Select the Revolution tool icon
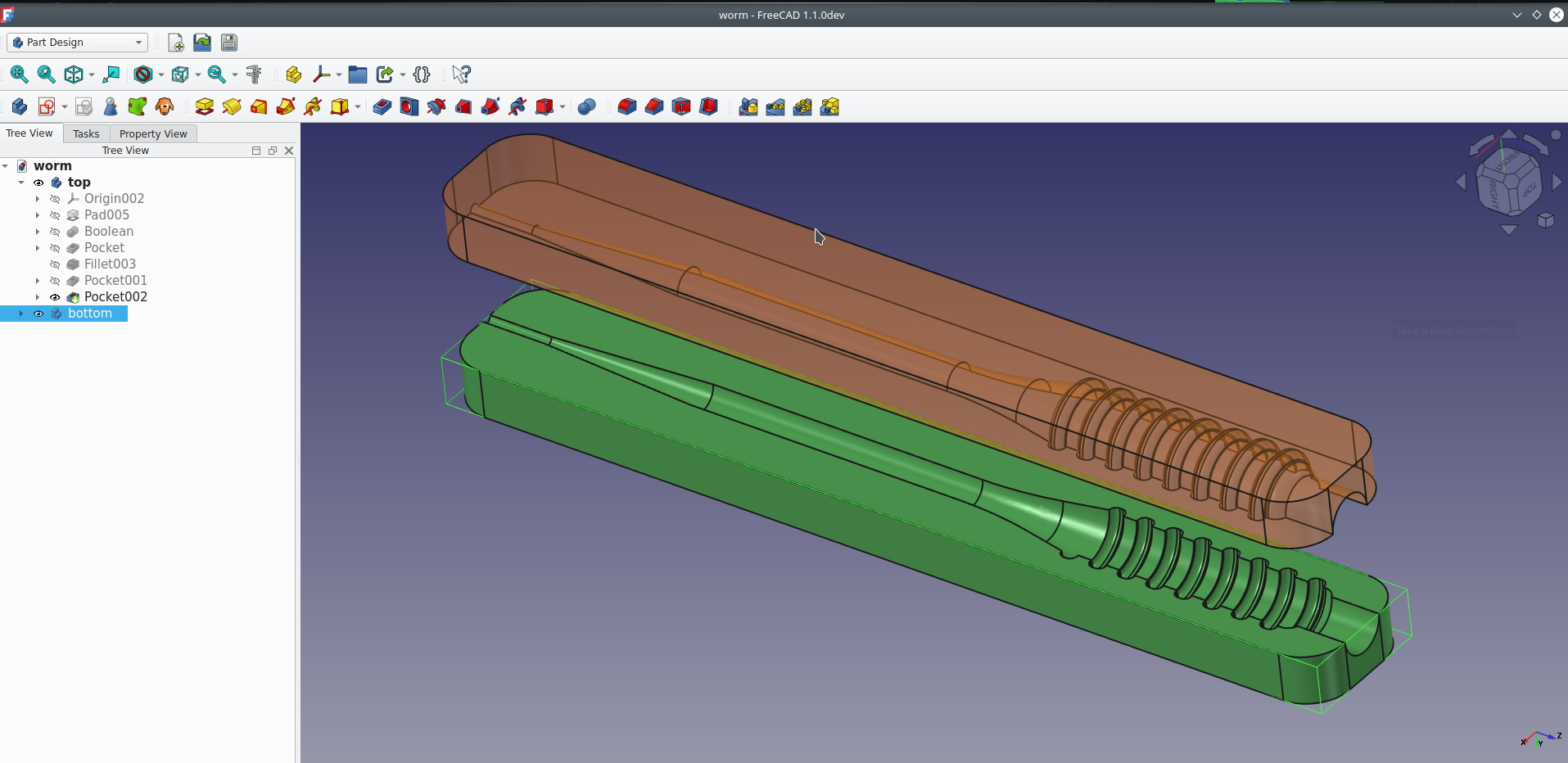The width and height of the screenshot is (1568, 763). (232, 106)
